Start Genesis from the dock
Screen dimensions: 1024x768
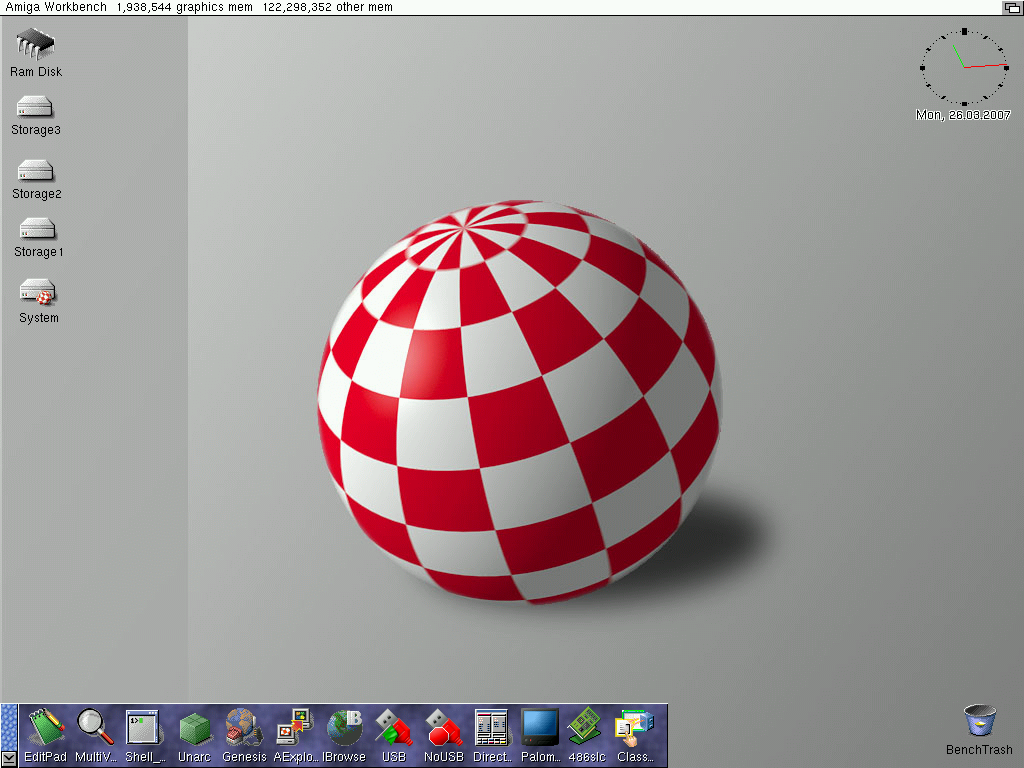(244, 728)
